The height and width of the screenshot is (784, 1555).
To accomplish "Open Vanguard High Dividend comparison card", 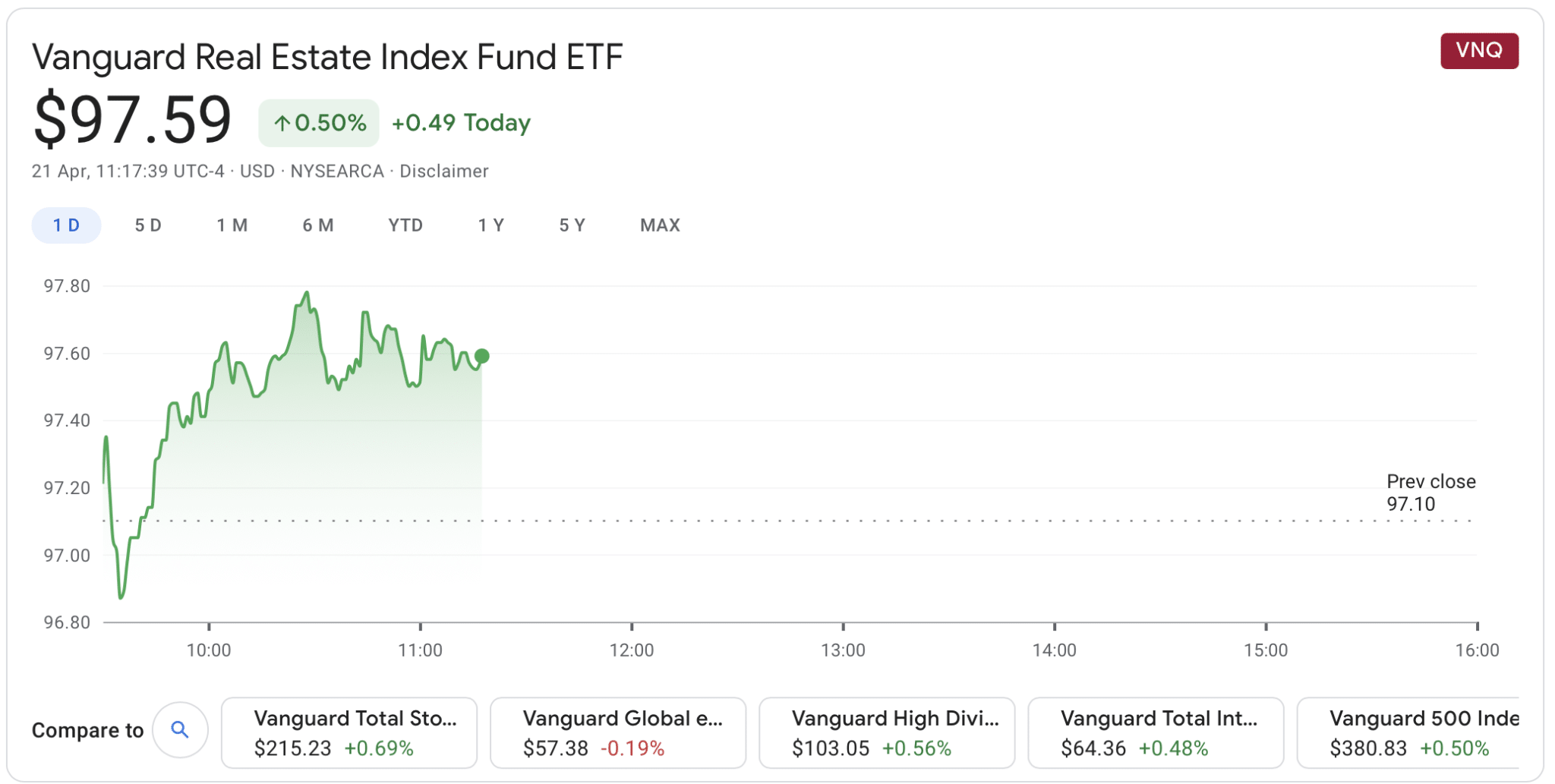I will (x=887, y=732).
